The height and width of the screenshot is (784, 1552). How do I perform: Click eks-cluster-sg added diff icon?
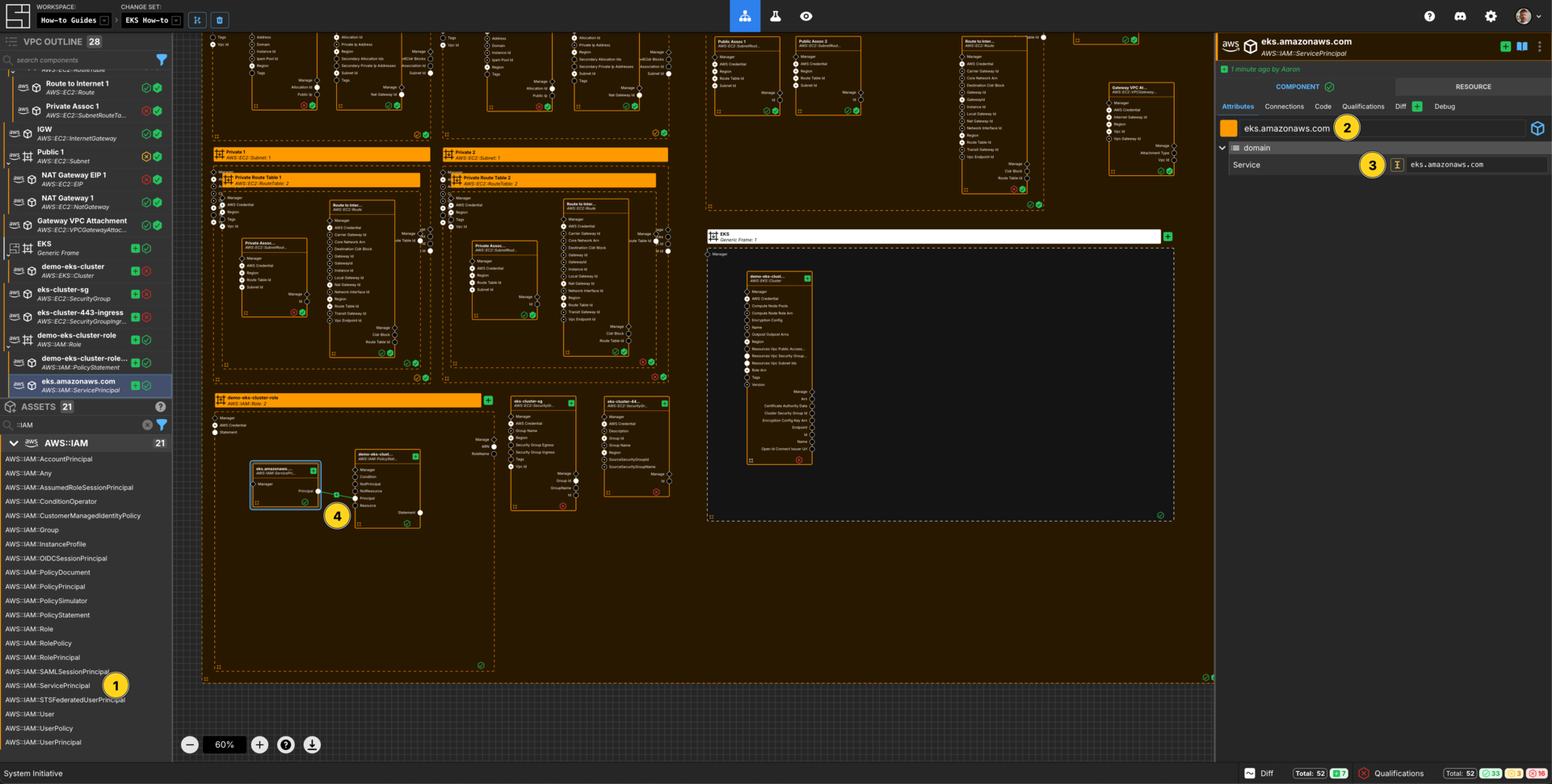[x=135, y=294]
